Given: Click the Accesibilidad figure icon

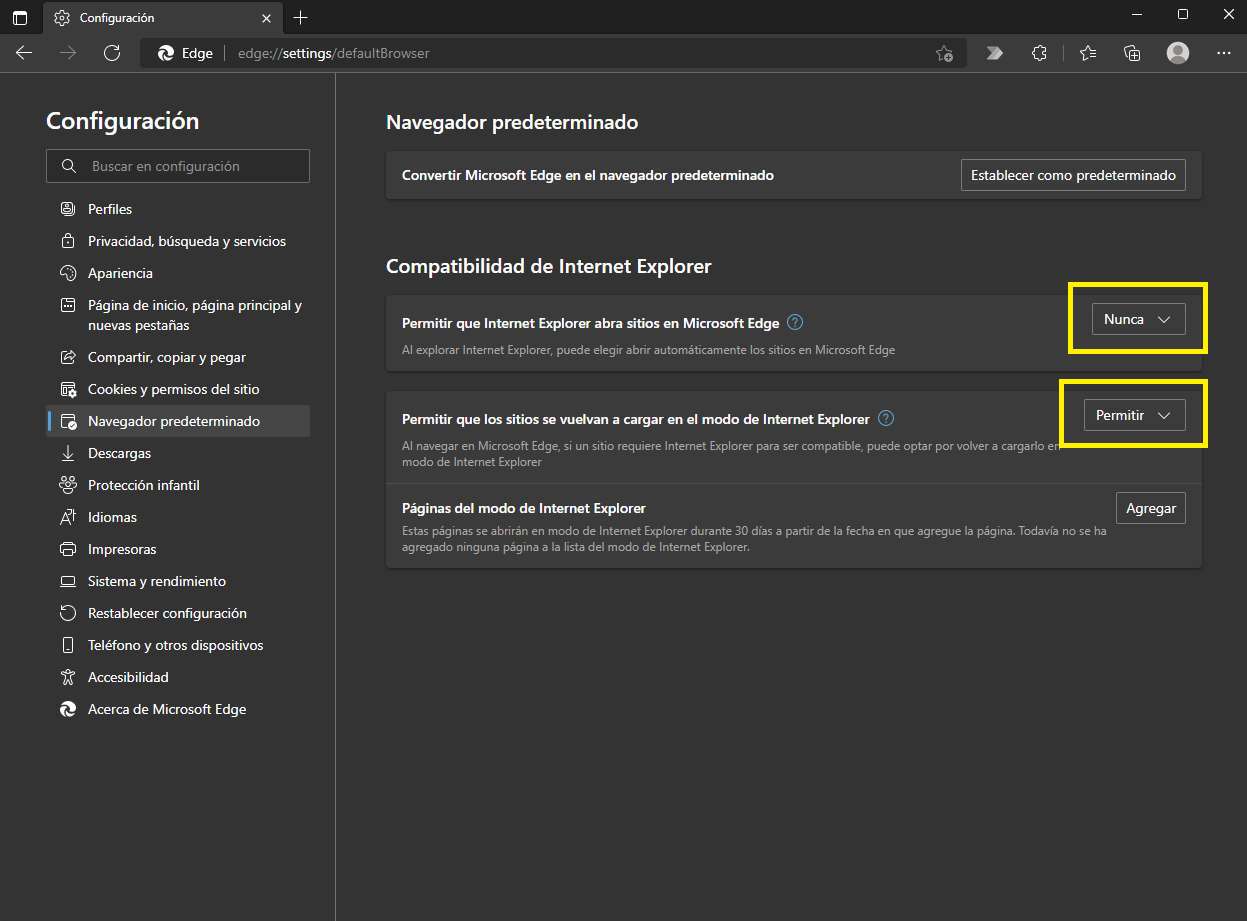Looking at the screenshot, I should 68,677.
